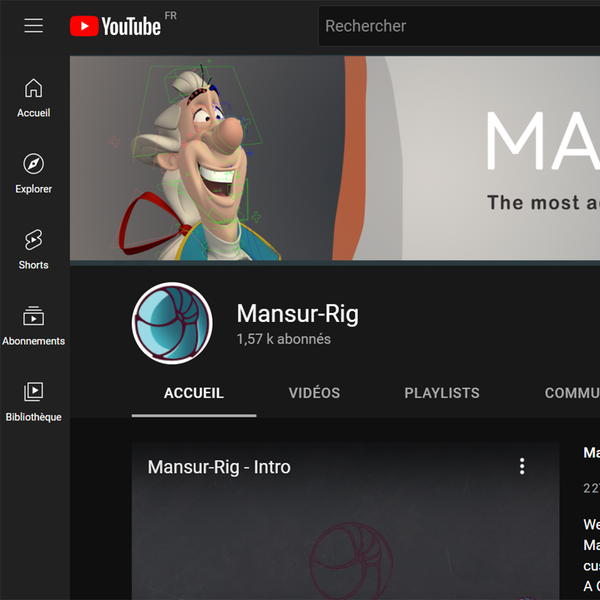This screenshot has width=600, height=600.
Task: Open Bibliothèque in the sidebar
Action: 33,401
